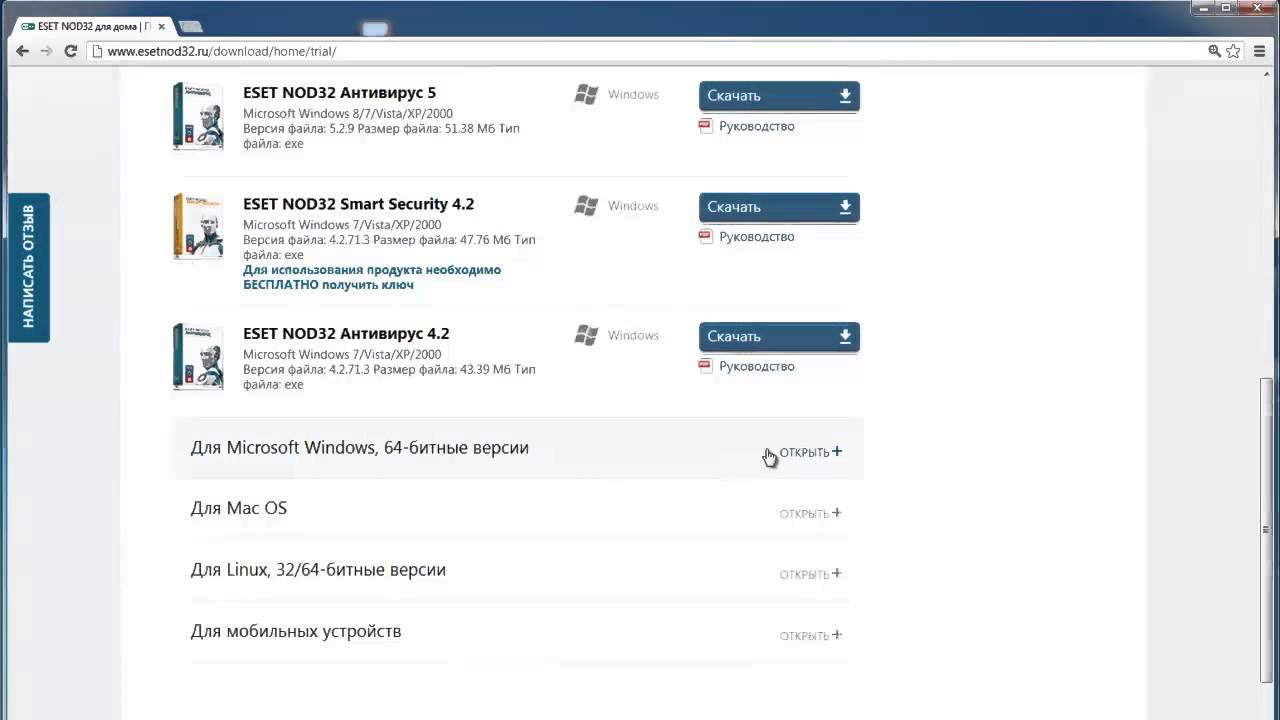Click PDF icon beside Антивирус 4.2 manual

pos(706,366)
